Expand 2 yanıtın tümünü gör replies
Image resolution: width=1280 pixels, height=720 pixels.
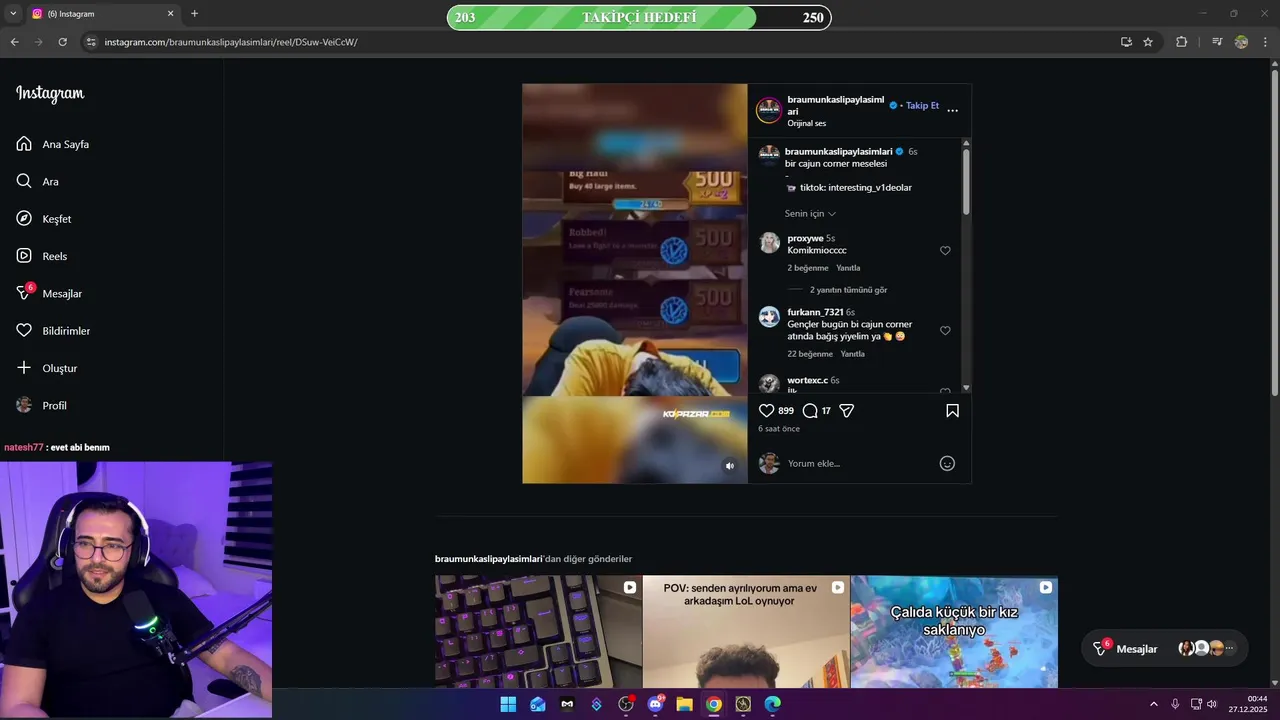pyautogui.click(x=848, y=290)
